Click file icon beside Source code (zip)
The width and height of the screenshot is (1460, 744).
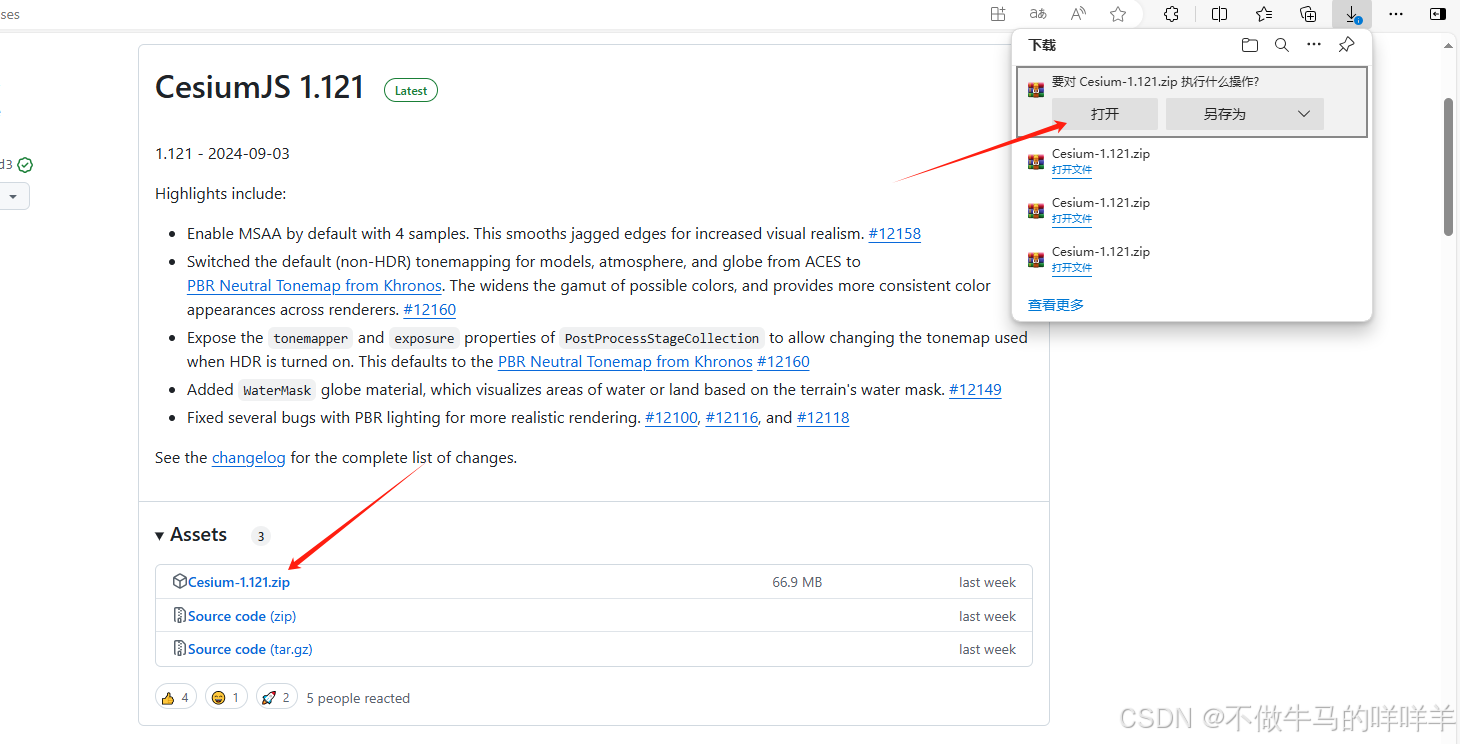click(x=180, y=615)
